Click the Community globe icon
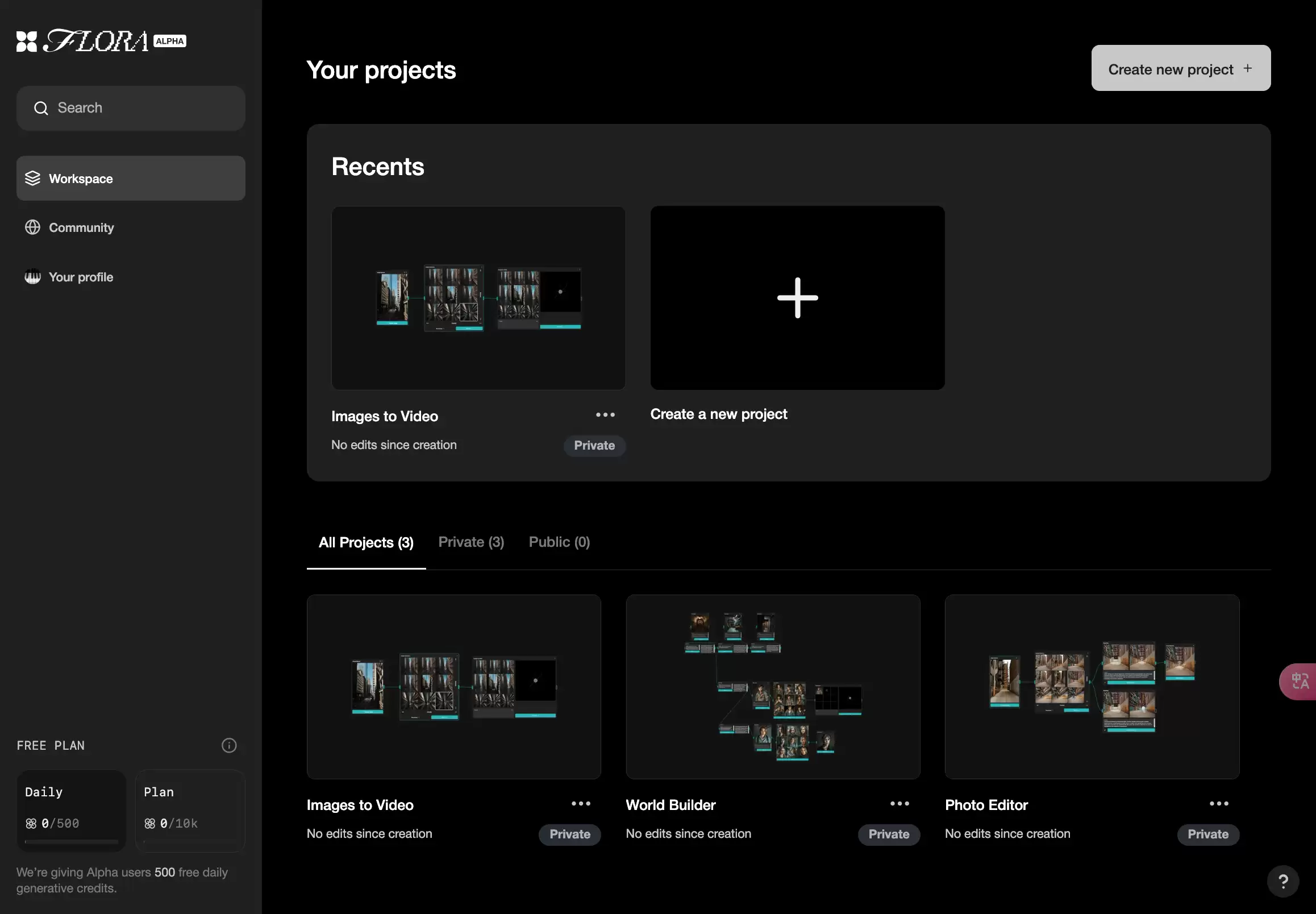This screenshot has width=1316, height=914. (x=32, y=227)
